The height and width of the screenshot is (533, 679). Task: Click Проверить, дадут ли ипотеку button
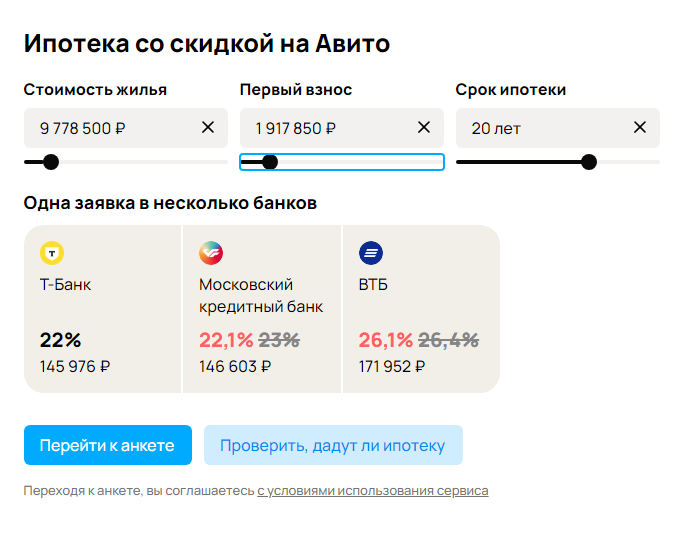point(333,445)
